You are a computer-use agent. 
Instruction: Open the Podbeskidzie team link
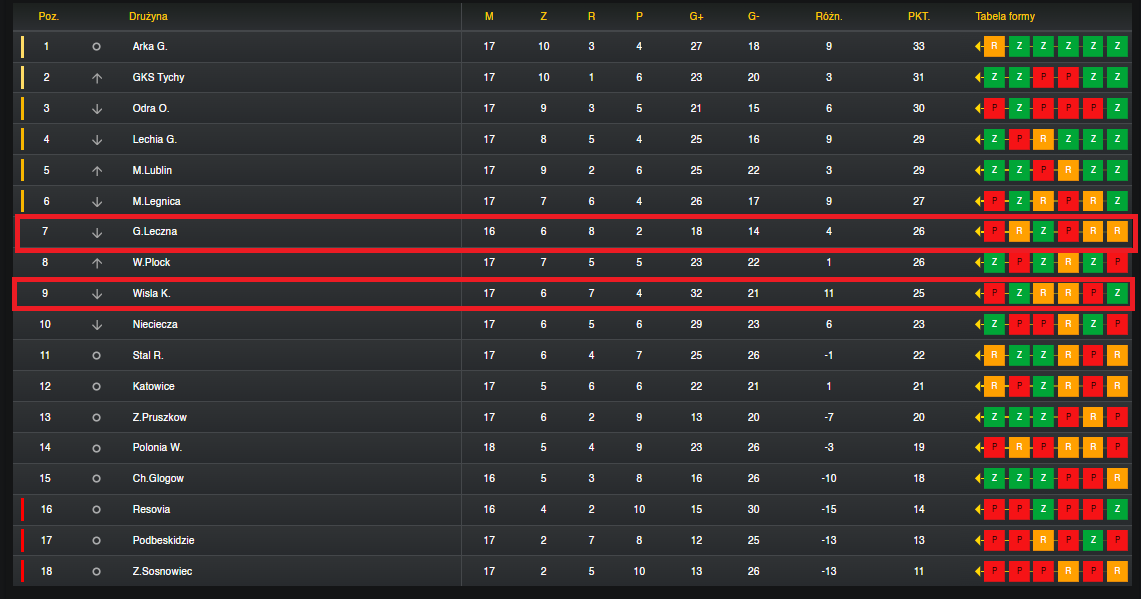[x=163, y=540]
